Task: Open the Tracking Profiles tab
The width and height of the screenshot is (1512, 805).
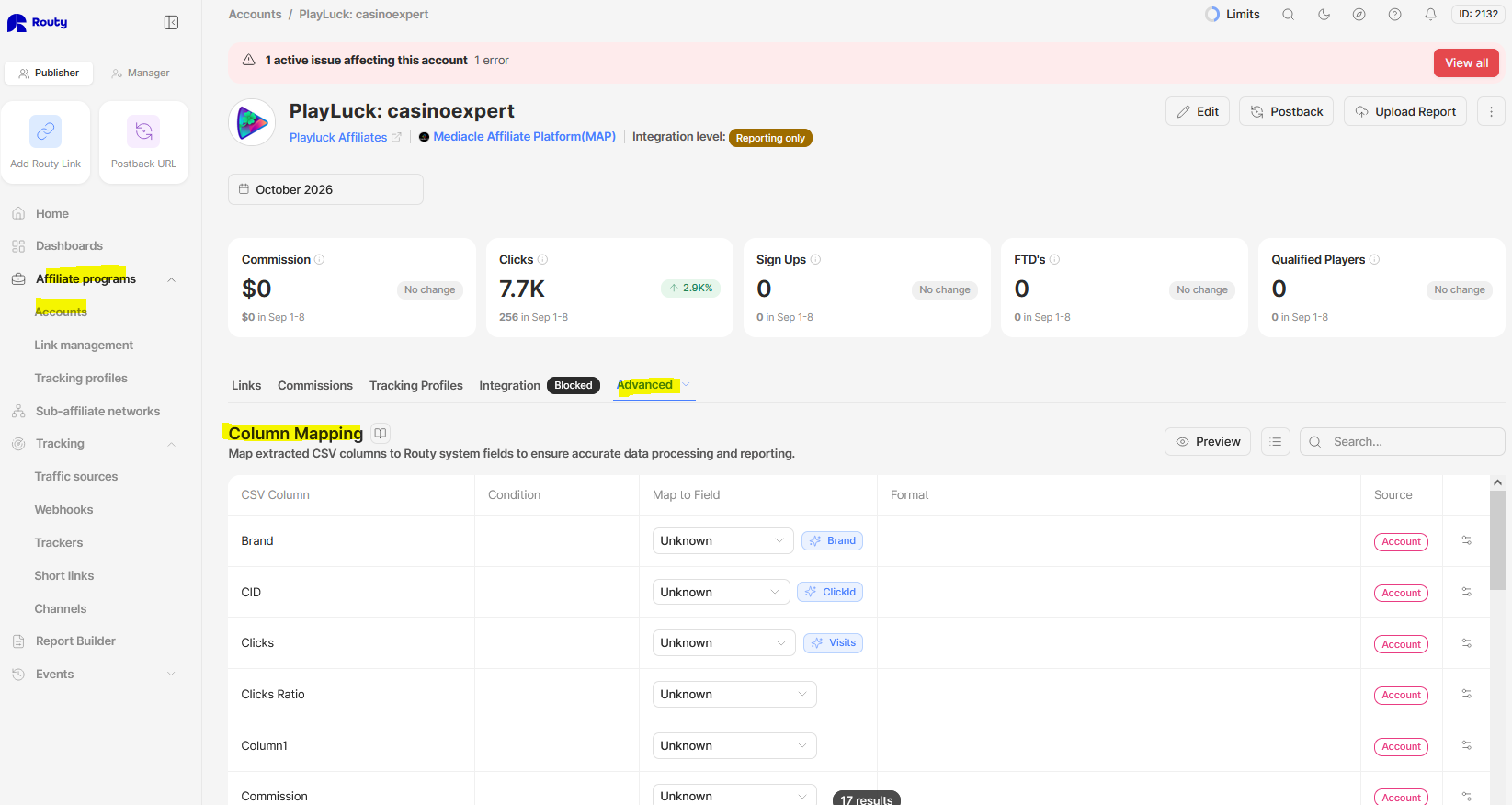Action: point(416,386)
